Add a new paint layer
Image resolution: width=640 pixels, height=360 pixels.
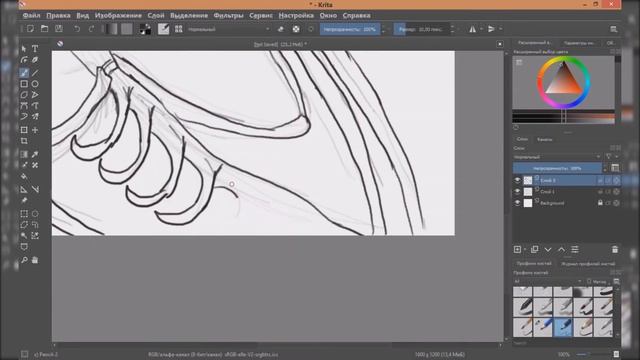(x=518, y=249)
